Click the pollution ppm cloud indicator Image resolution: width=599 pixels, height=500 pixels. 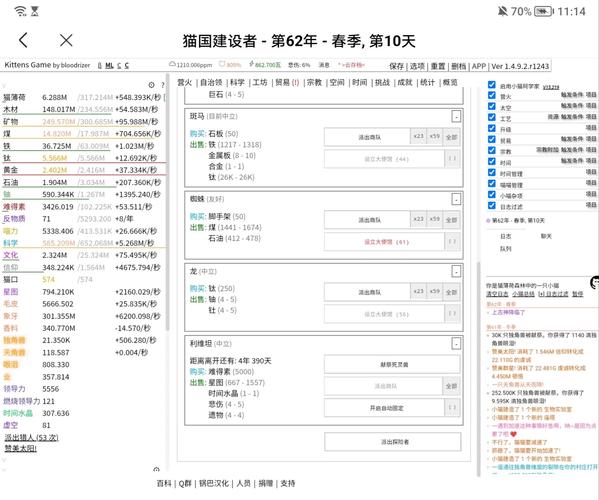tap(191, 65)
